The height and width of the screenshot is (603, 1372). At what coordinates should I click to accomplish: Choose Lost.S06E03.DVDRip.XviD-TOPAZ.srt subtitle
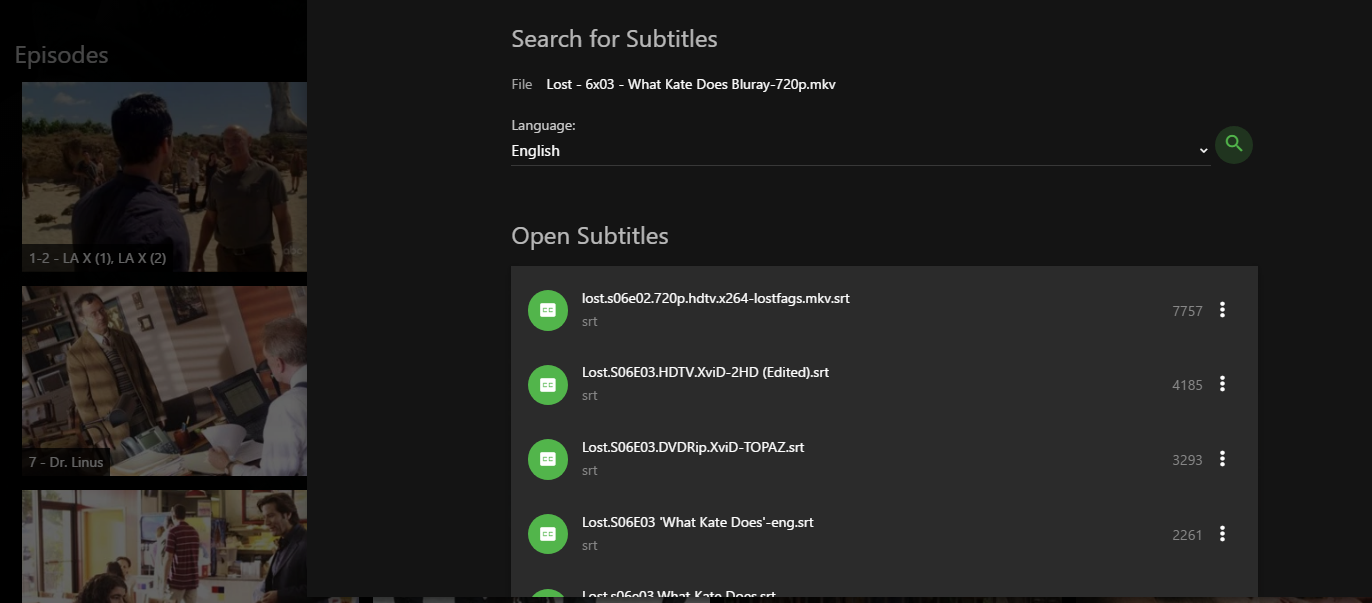(693, 448)
